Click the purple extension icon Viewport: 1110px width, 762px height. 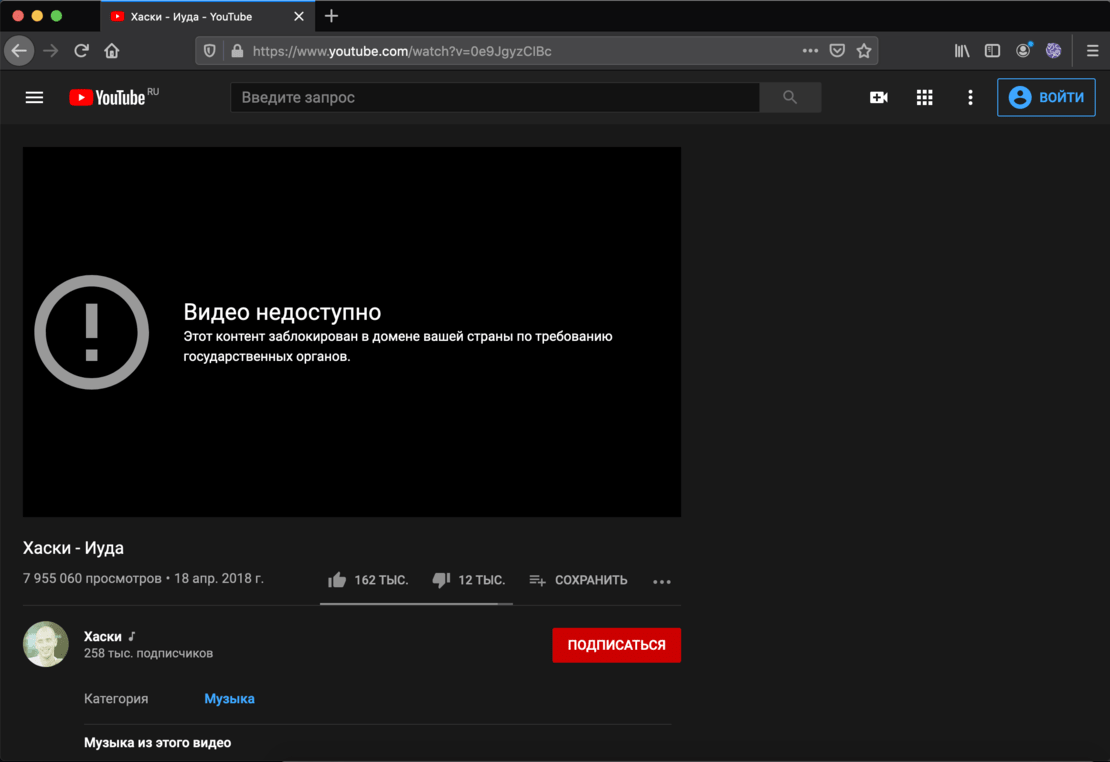[x=1053, y=51]
